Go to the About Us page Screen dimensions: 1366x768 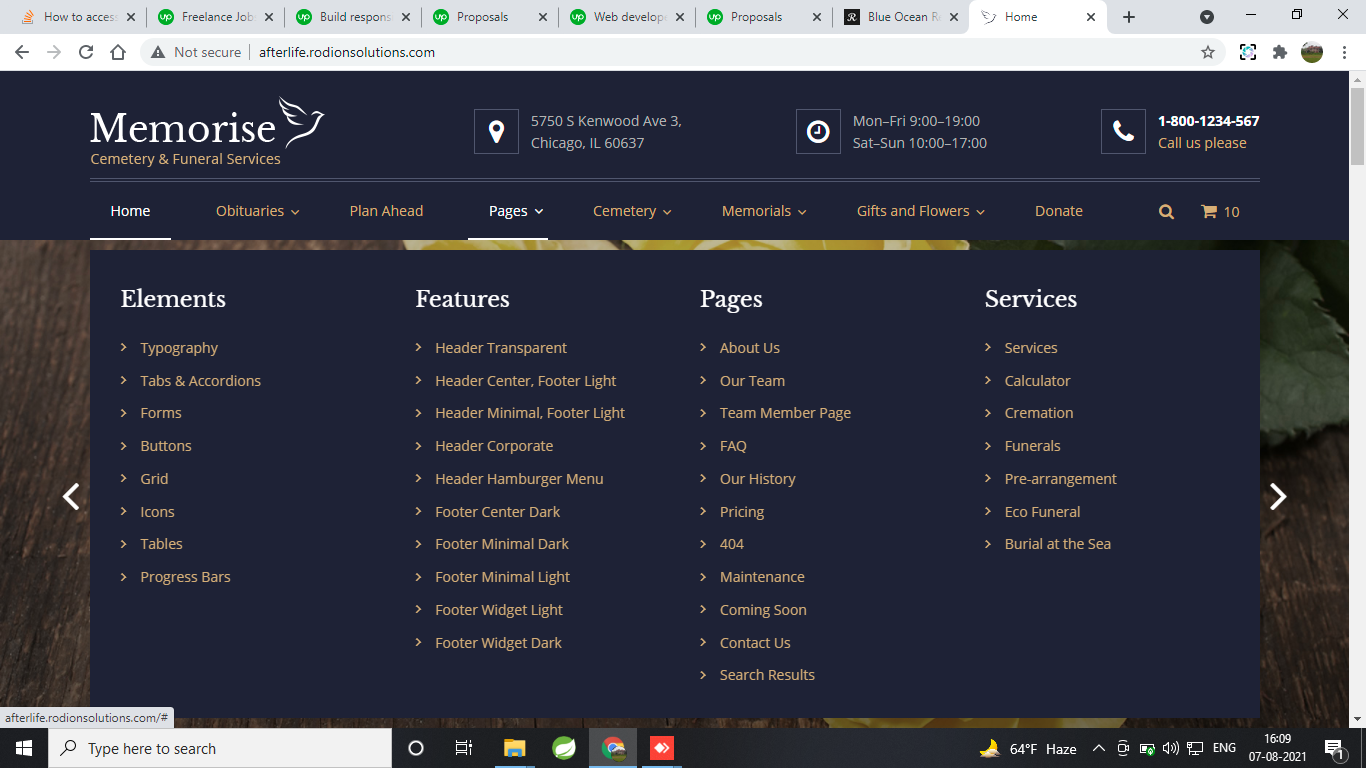(750, 348)
